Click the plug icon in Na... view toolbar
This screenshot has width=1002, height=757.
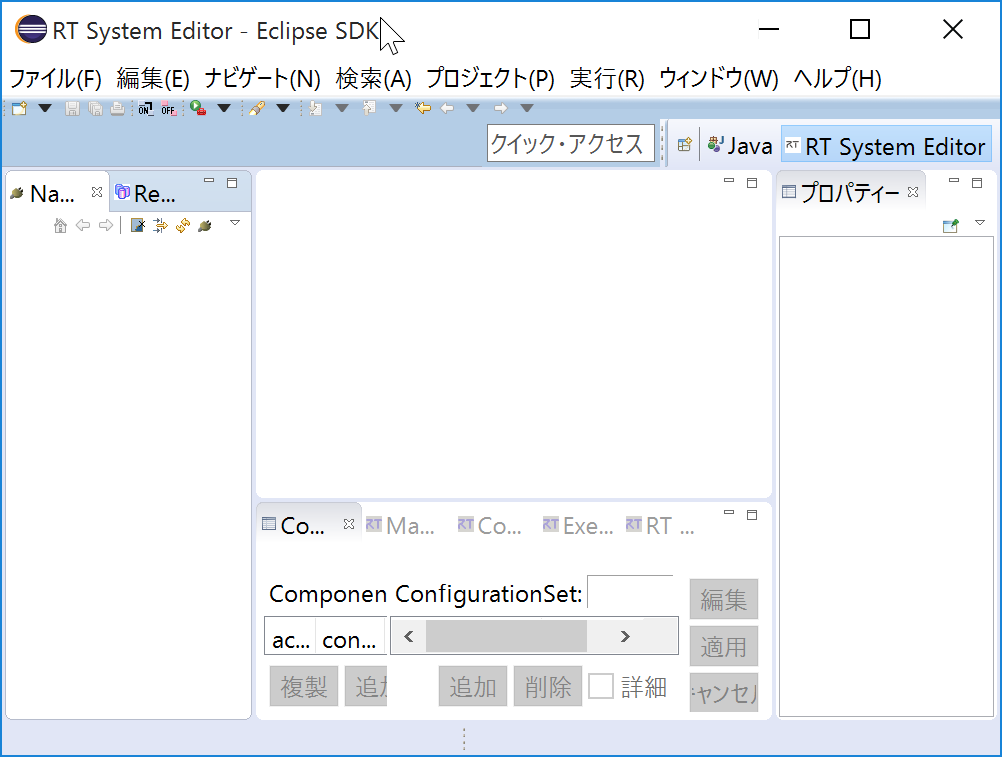205,226
